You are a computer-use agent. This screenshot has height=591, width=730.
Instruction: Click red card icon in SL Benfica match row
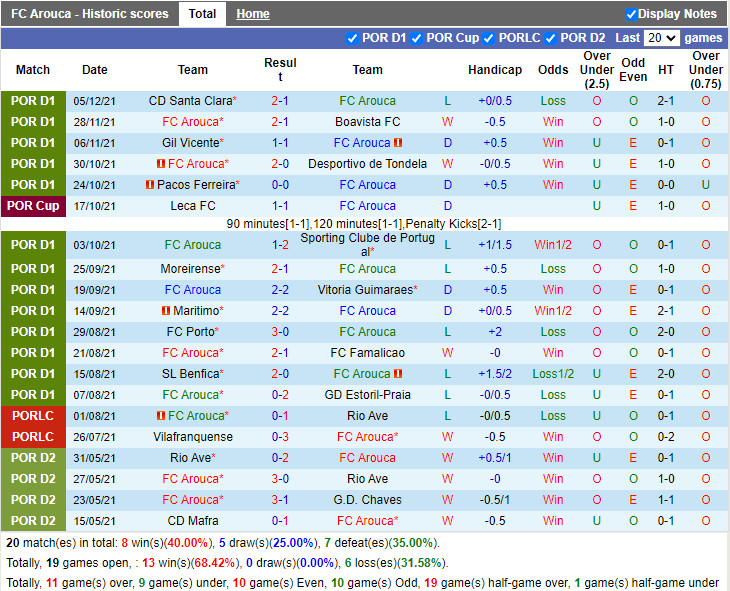coord(398,374)
